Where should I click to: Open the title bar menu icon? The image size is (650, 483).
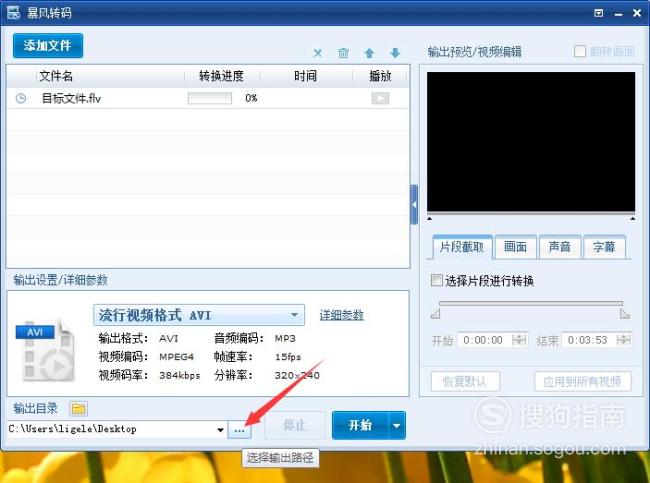point(599,13)
